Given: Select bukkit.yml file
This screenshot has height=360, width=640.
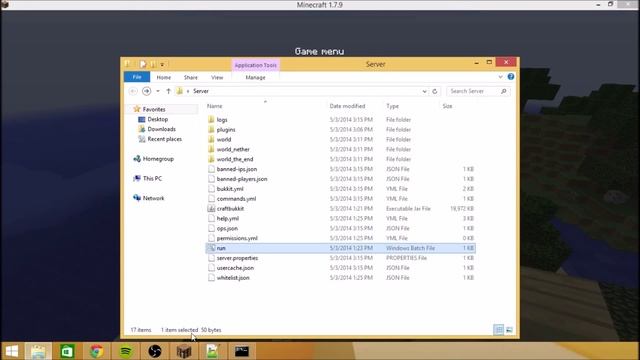Looking at the screenshot, I should 230,189.
